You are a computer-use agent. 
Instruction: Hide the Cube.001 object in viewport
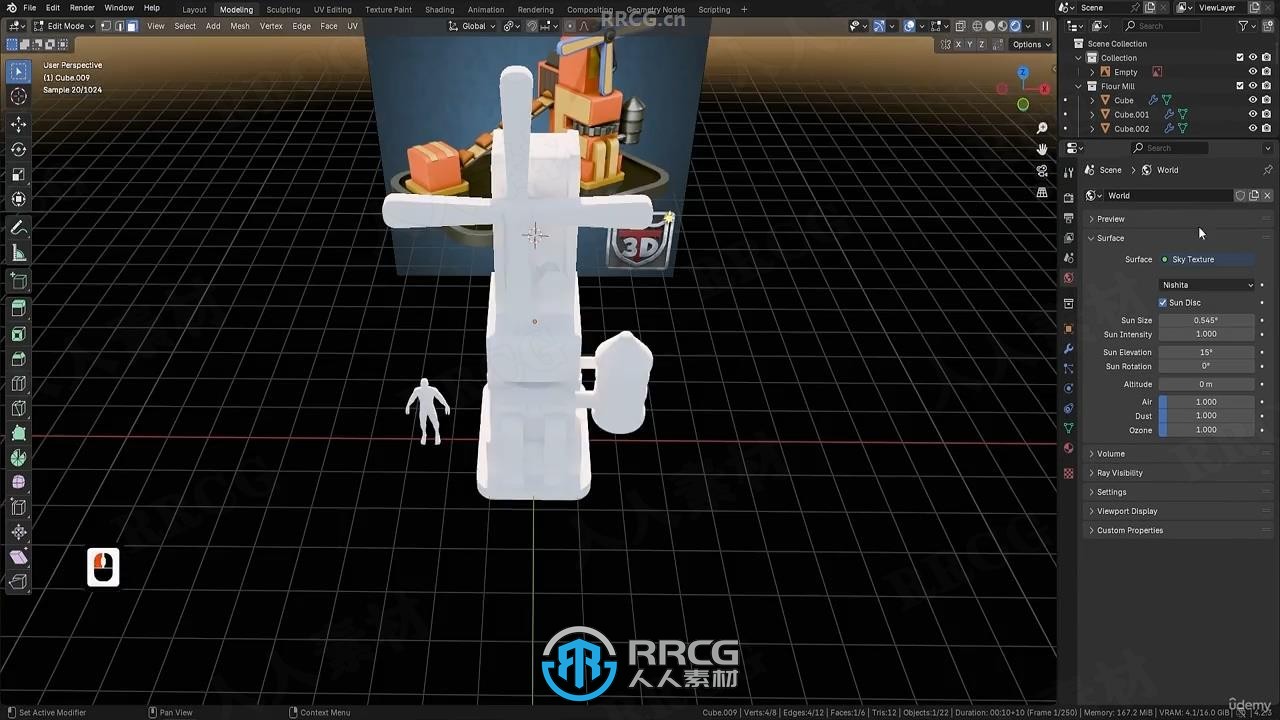1252,114
